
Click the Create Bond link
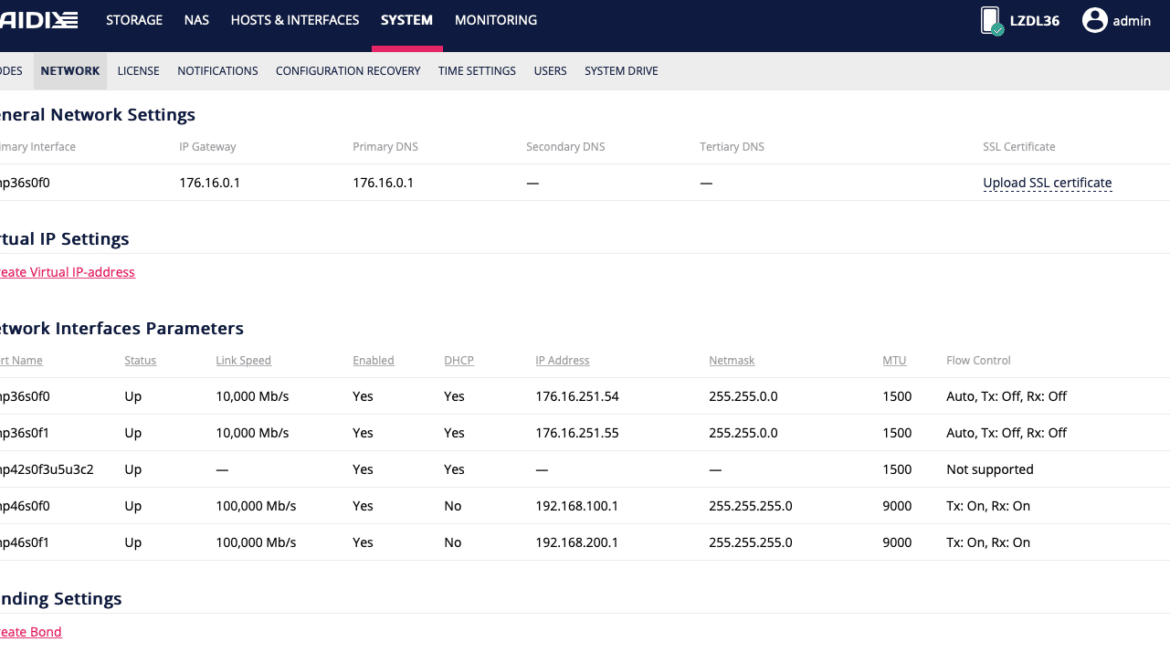point(31,632)
